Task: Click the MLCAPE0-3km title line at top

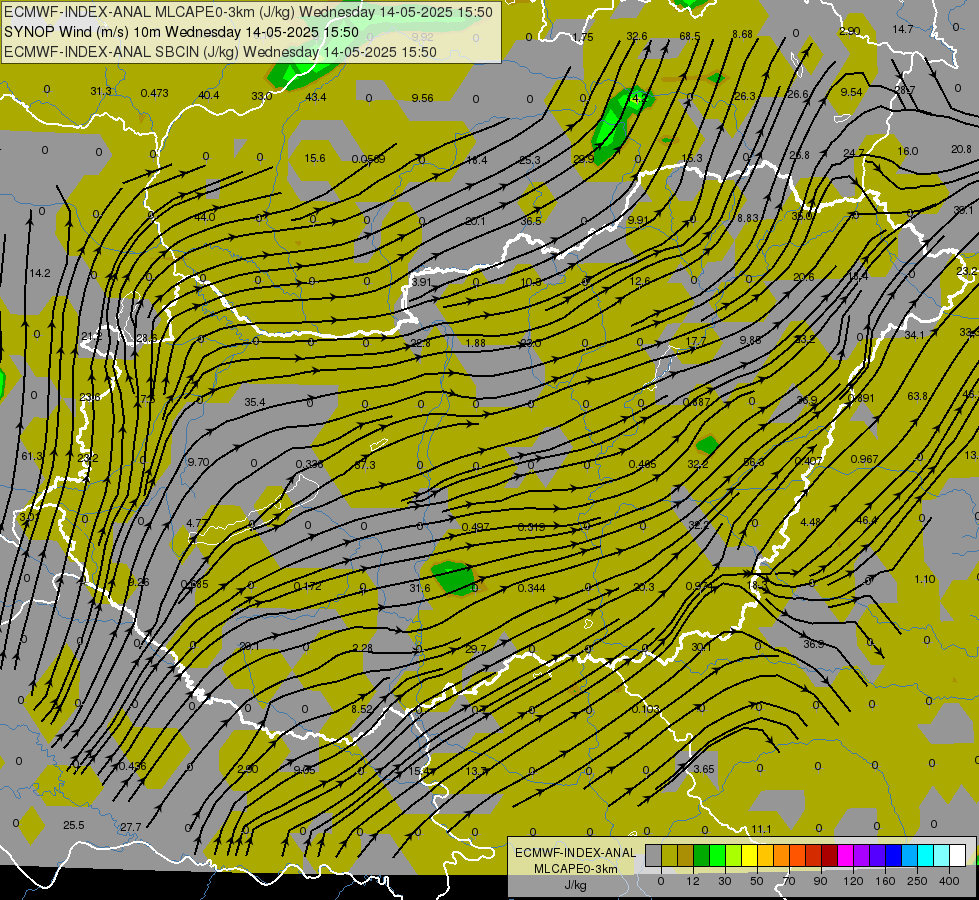Action: pos(248,12)
